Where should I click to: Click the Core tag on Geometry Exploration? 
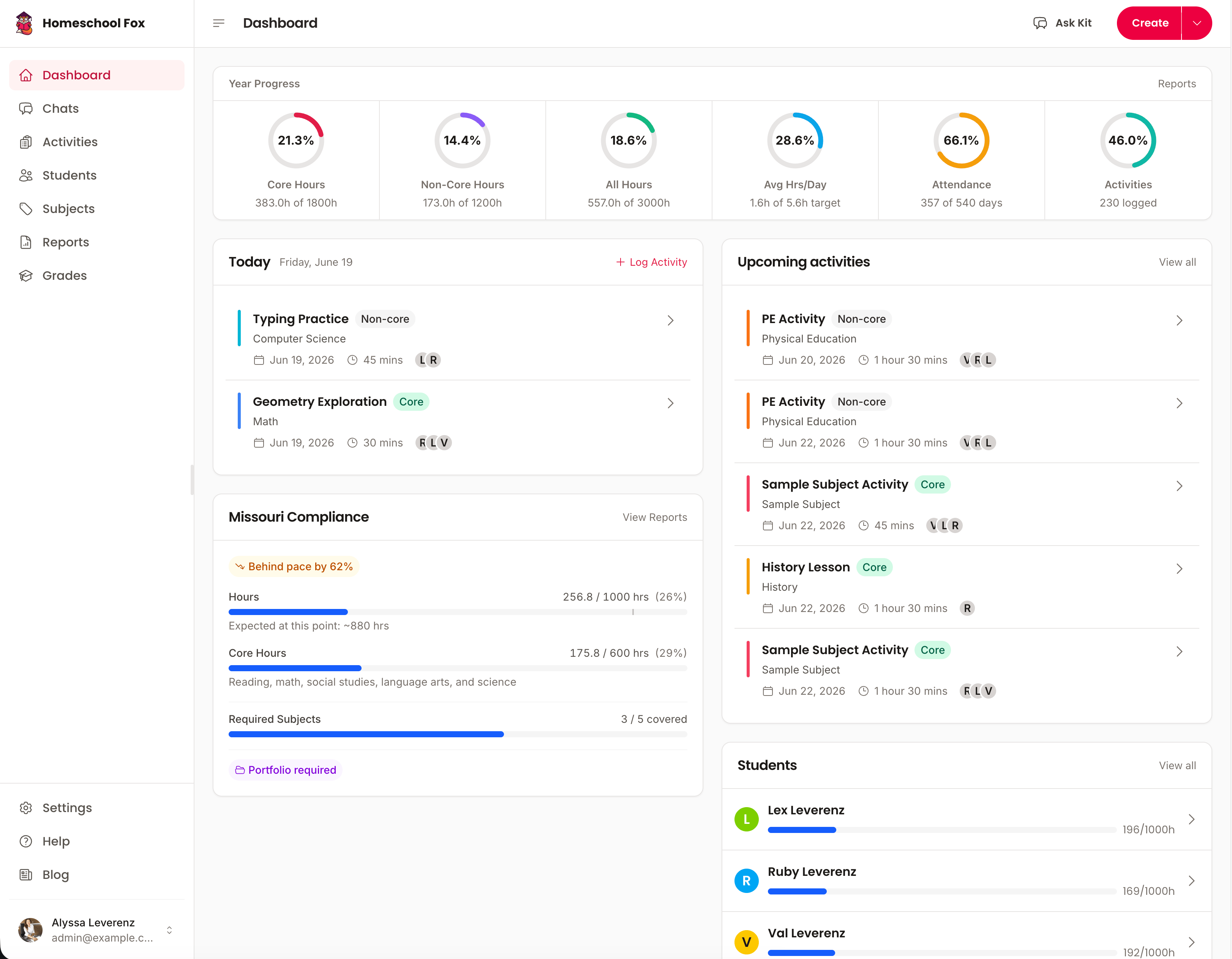click(411, 402)
